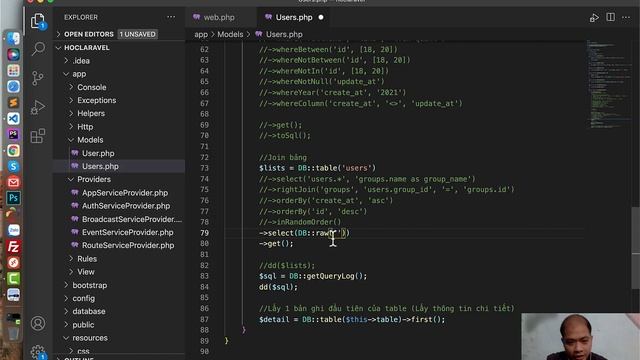
Task: Open the Accounts menu icon
Action: [x=38, y=323]
